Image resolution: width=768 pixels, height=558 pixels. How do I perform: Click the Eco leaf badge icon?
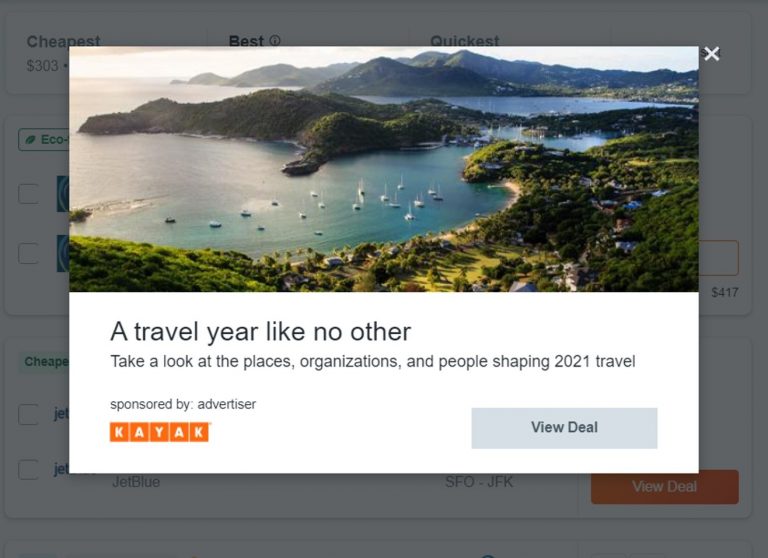tap(30, 140)
